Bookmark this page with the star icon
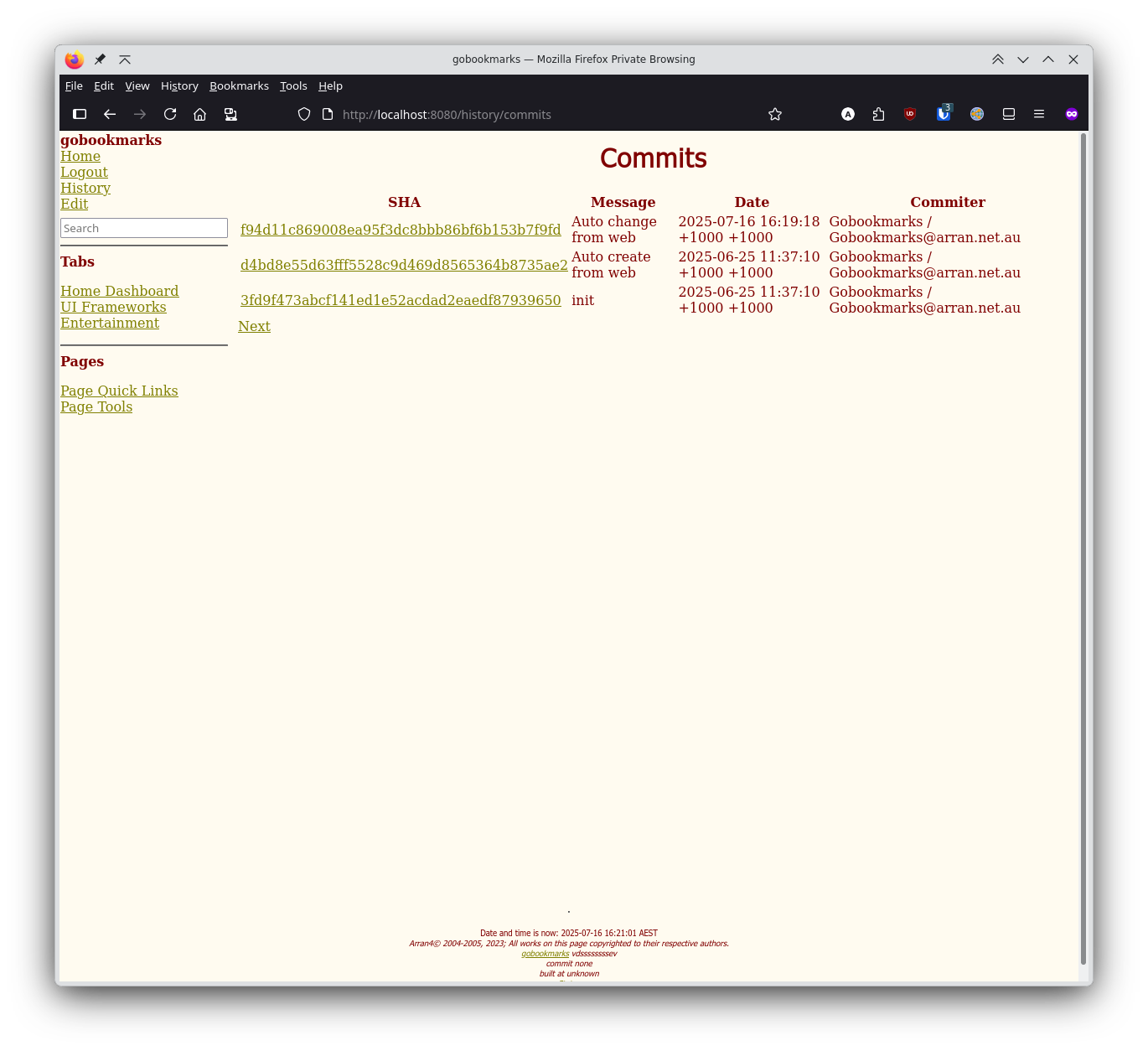 click(775, 114)
